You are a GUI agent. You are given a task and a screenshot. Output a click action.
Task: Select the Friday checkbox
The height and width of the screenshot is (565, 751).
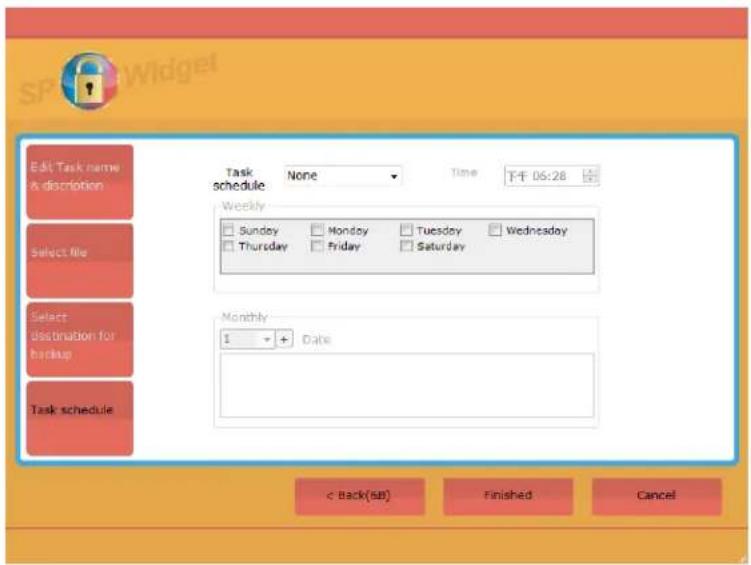(317, 246)
